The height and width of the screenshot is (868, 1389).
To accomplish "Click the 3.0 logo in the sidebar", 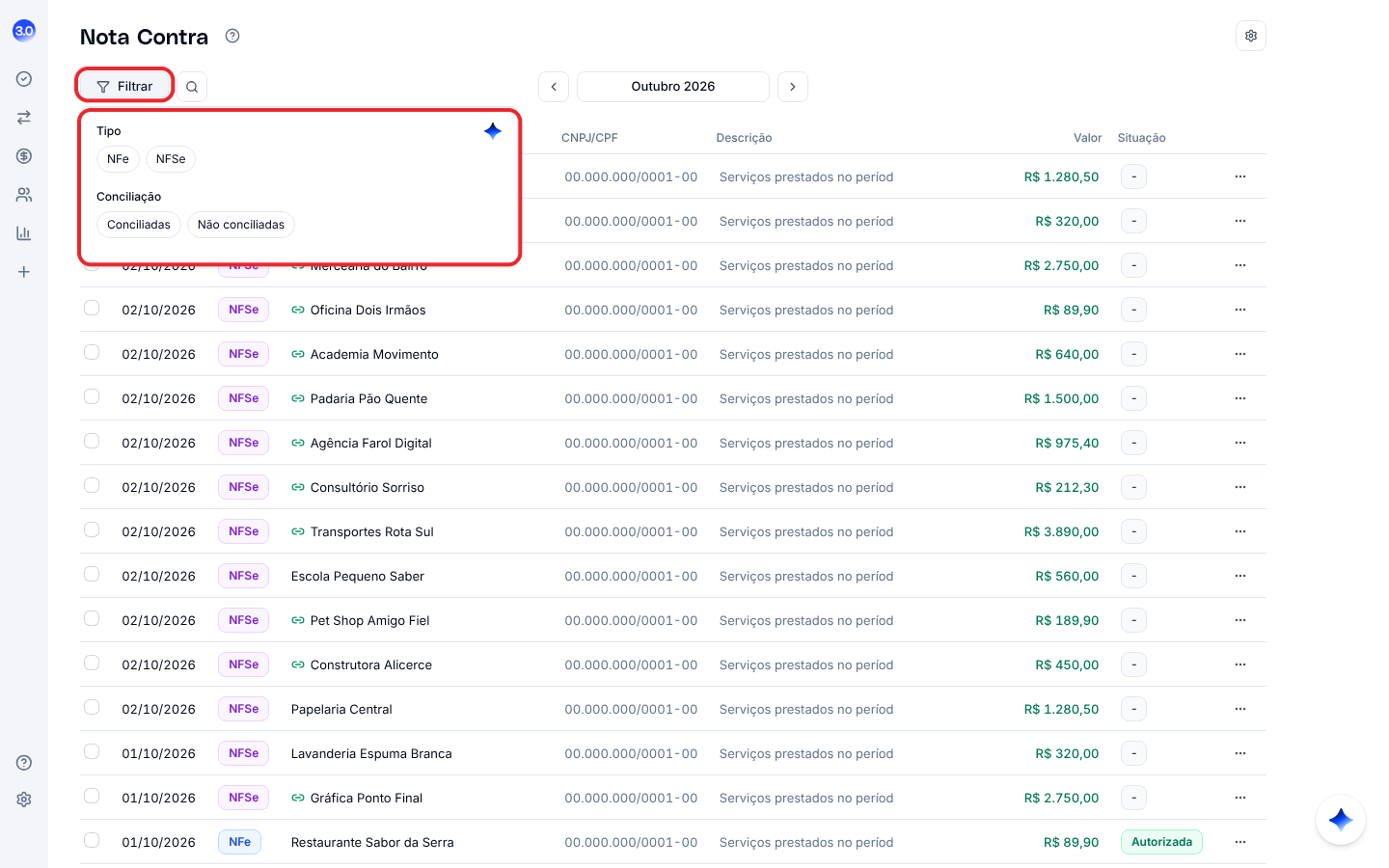I will [x=24, y=31].
